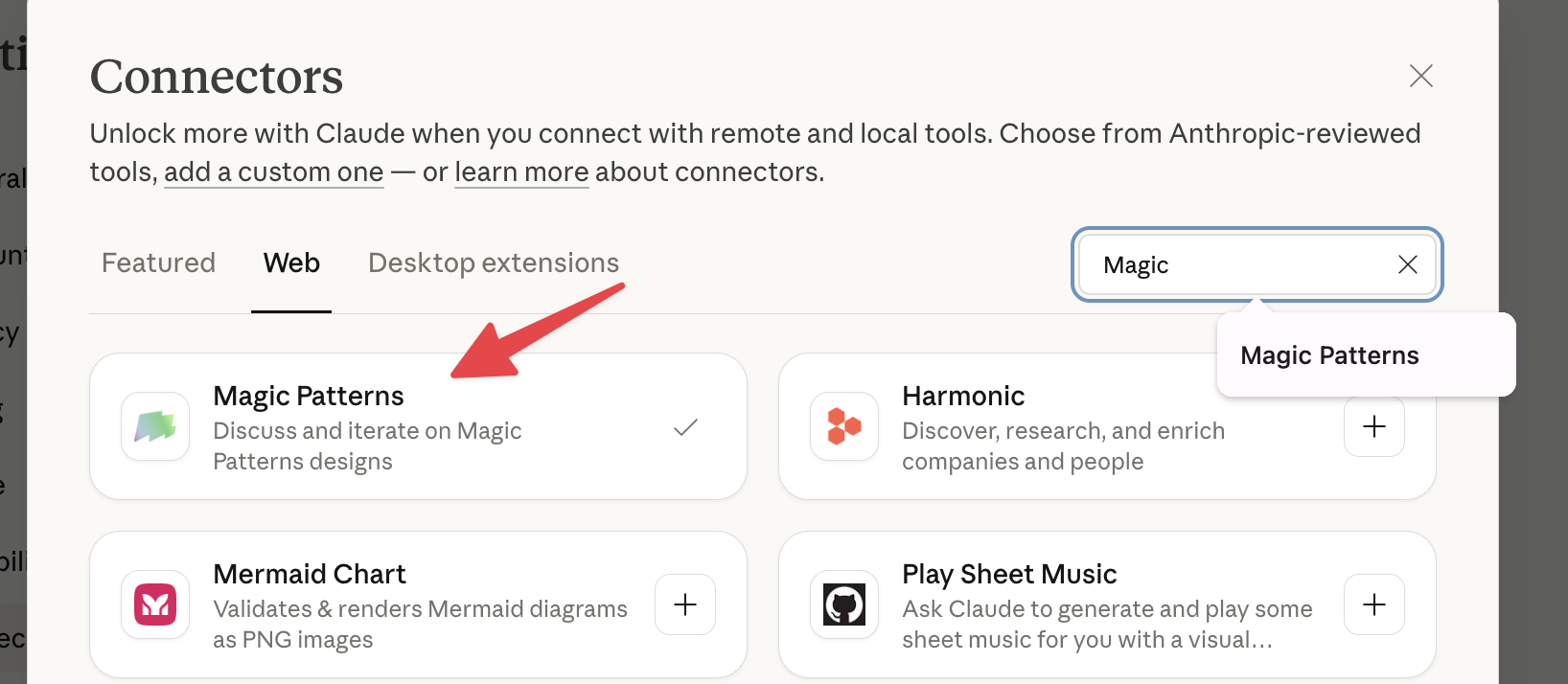This screenshot has height=684, width=1568.
Task: Open the "learn more" link
Action: (521, 172)
